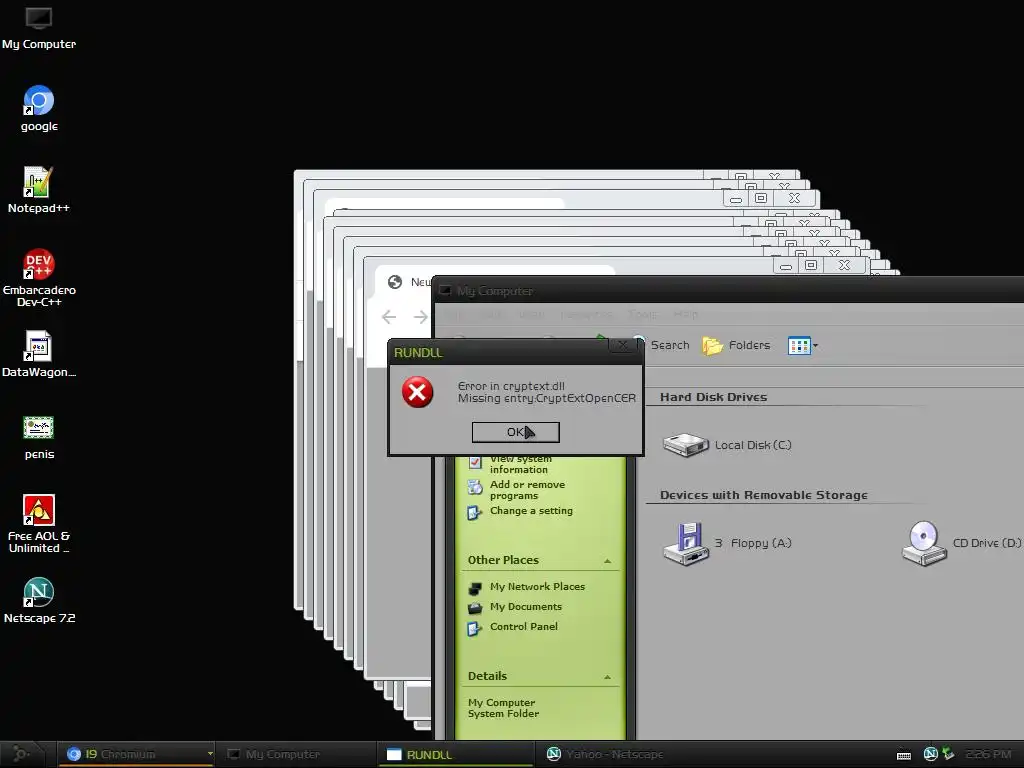The image size is (1024, 768).
Task: Click the Folders toolbar button
Action: tap(736, 345)
